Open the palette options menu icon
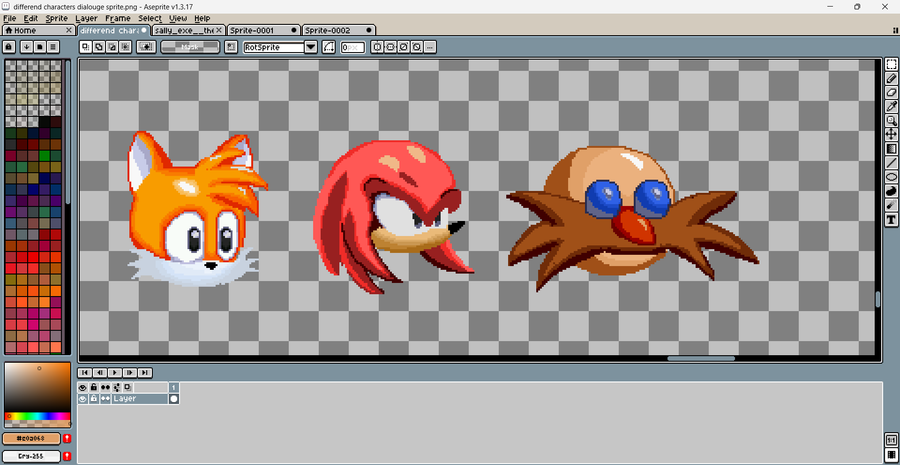 (53, 47)
